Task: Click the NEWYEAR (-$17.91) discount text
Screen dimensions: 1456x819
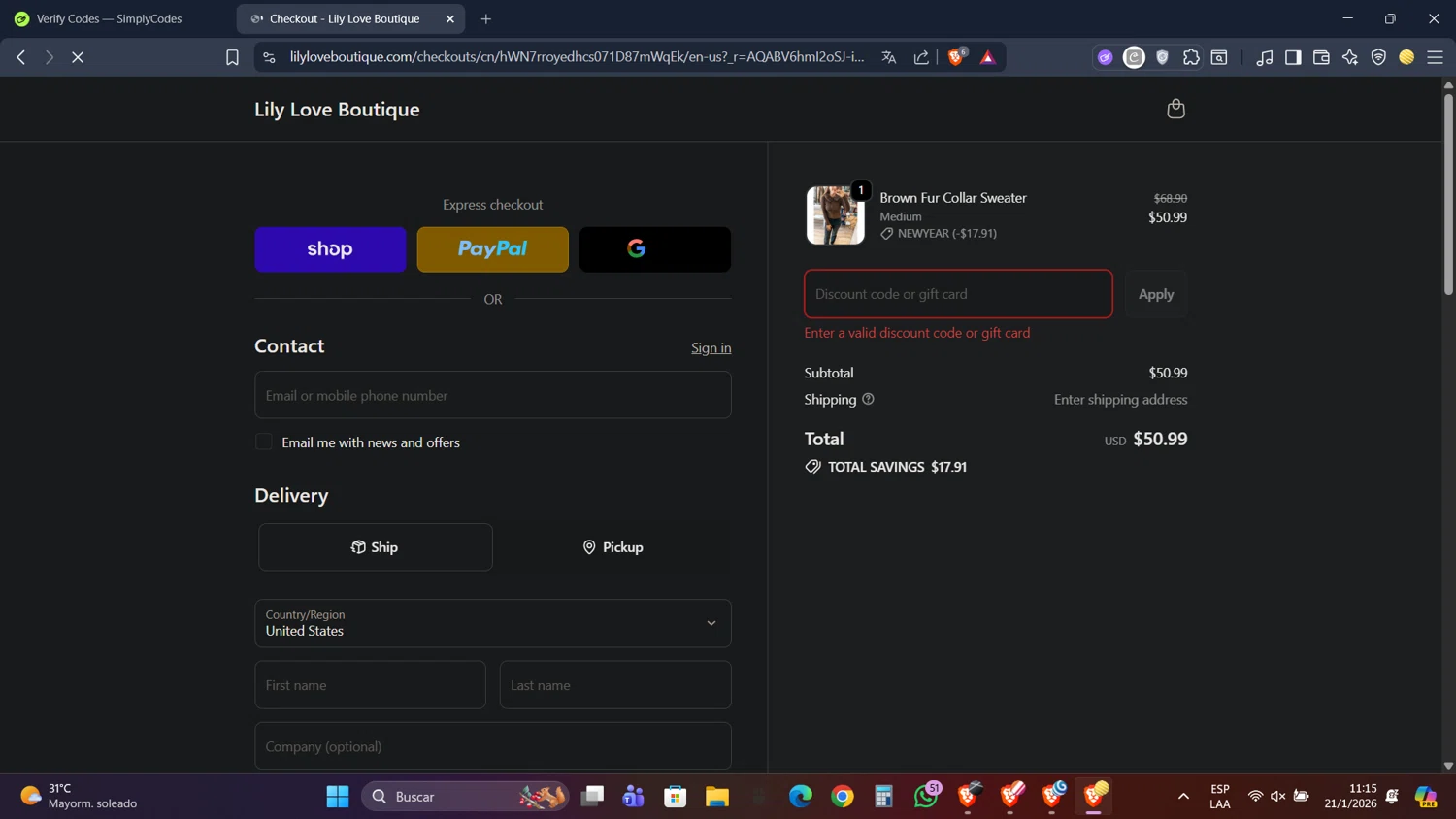Action: click(x=947, y=233)
